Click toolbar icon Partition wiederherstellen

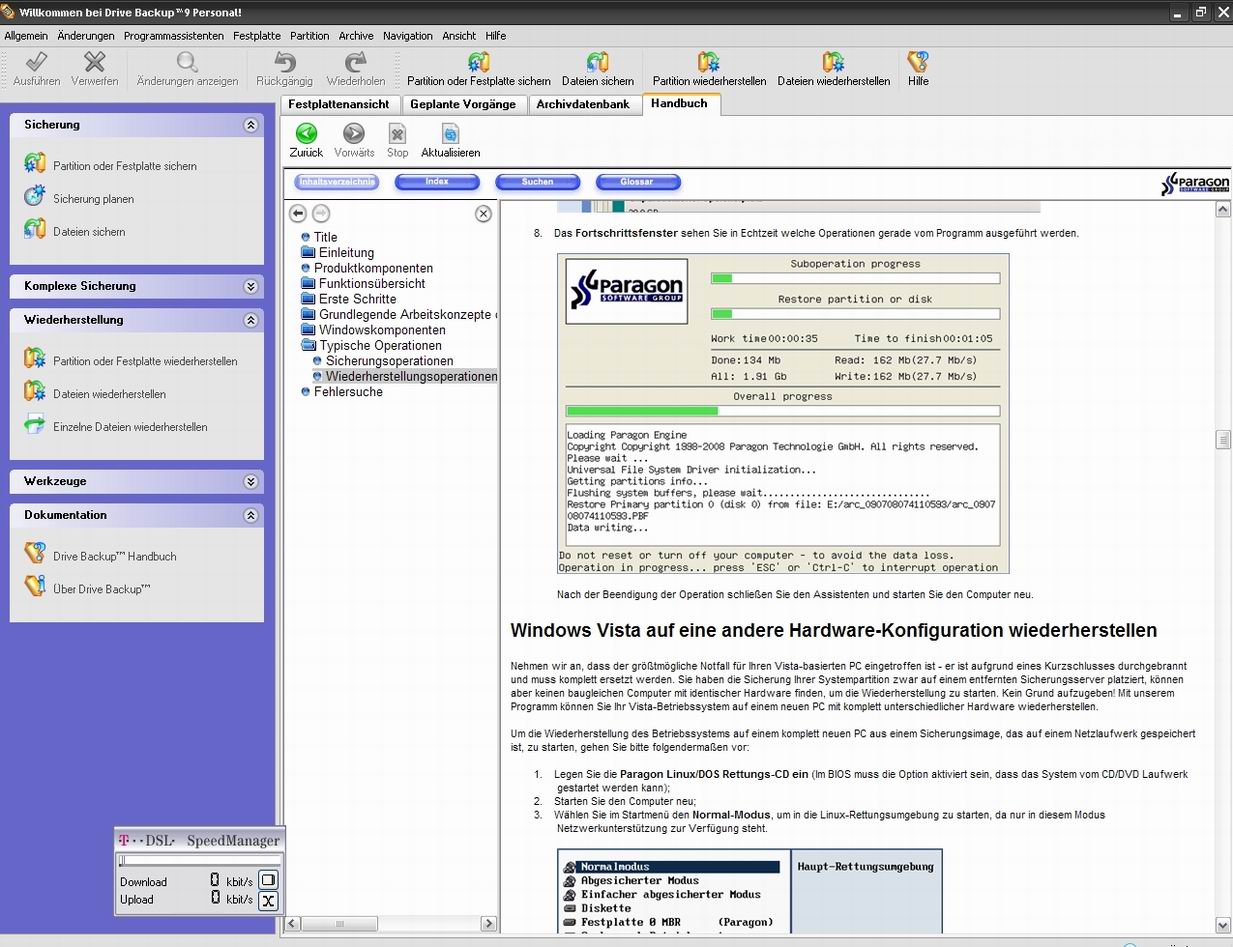coord(709,63)
